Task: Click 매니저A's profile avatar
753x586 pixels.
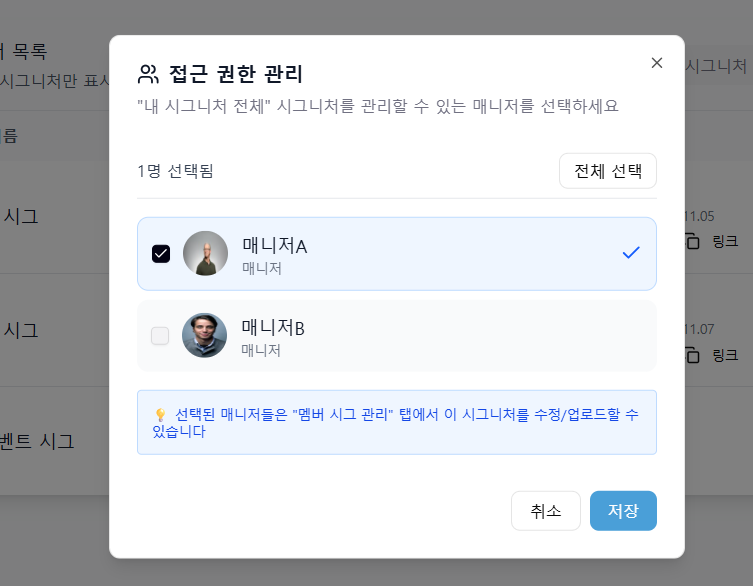Action: tap(205, 254)
